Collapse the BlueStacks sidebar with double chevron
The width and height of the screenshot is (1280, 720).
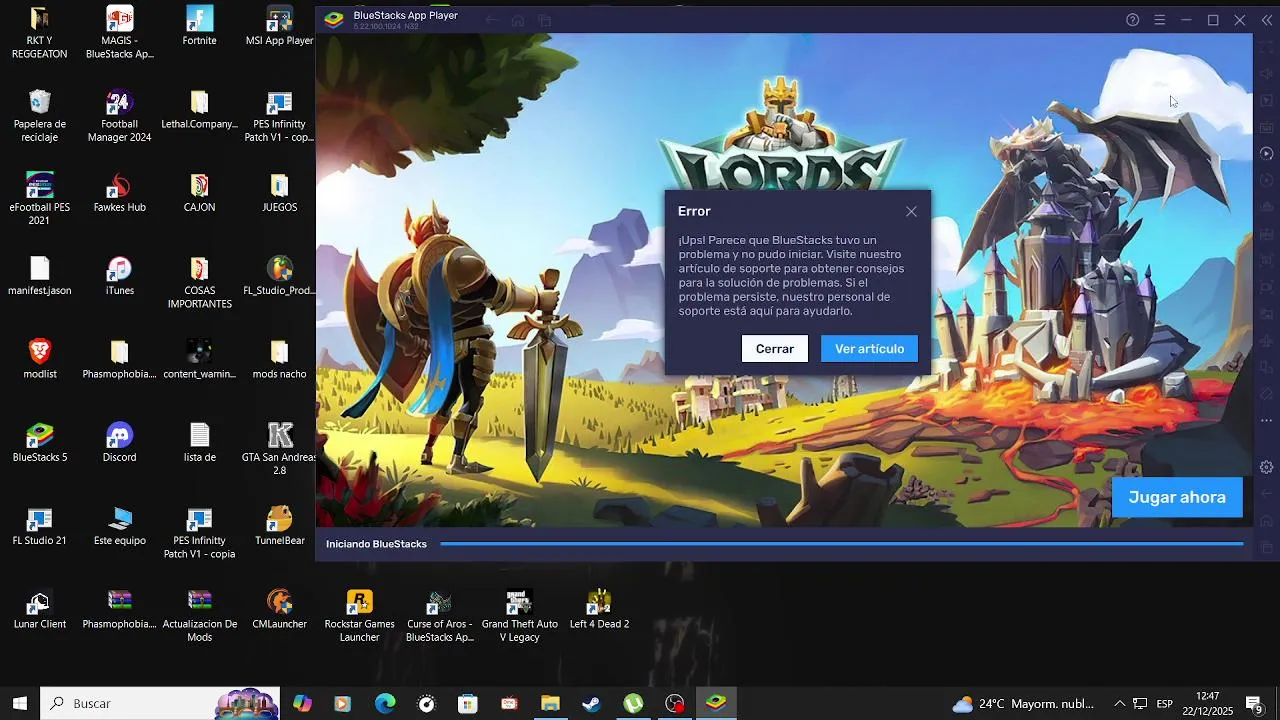(1266, 20)
